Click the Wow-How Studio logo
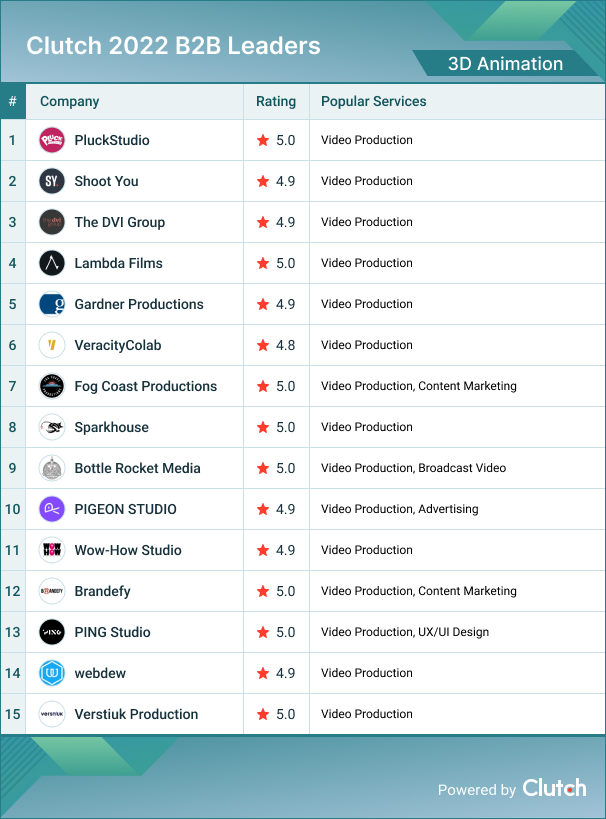 (52, 550)
